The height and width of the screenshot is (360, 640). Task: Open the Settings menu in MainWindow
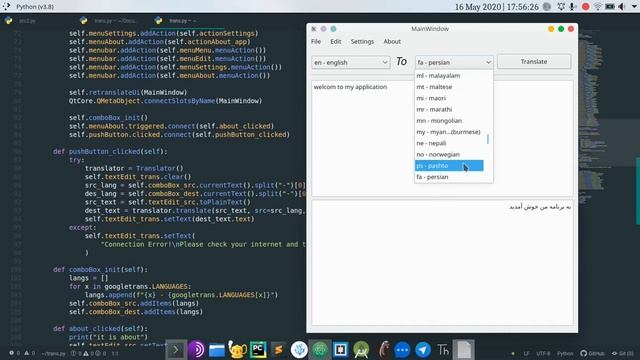[362, 42]
